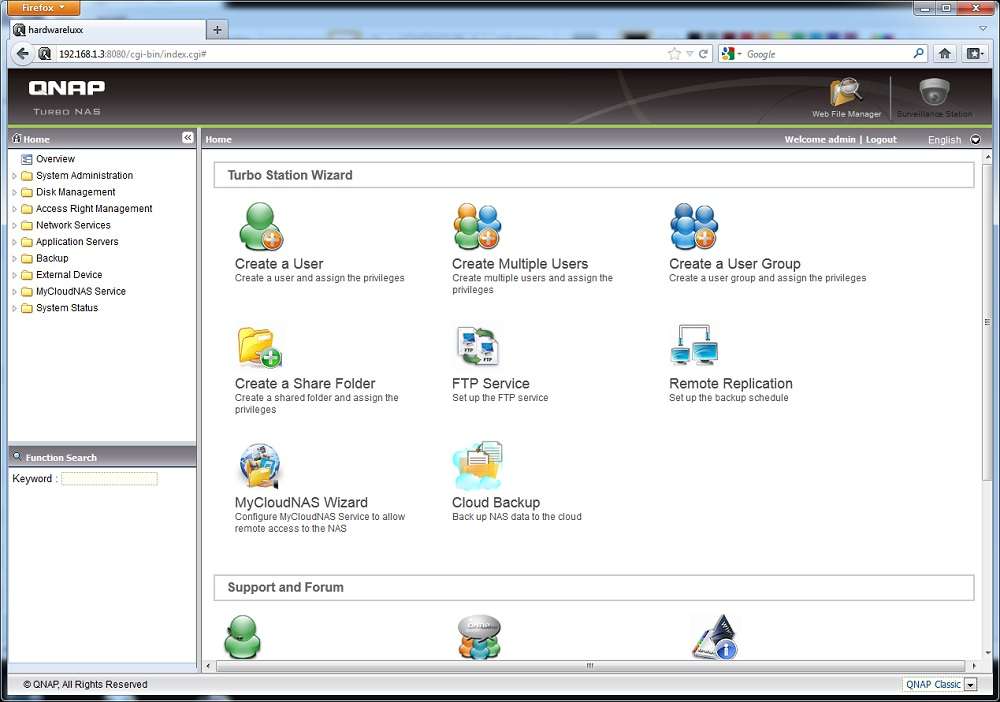Image resolution: width=1000 pixels, height=702 pixels.
Task: Click the QNAP Turbo NAS logo
Action: (67, 97)
